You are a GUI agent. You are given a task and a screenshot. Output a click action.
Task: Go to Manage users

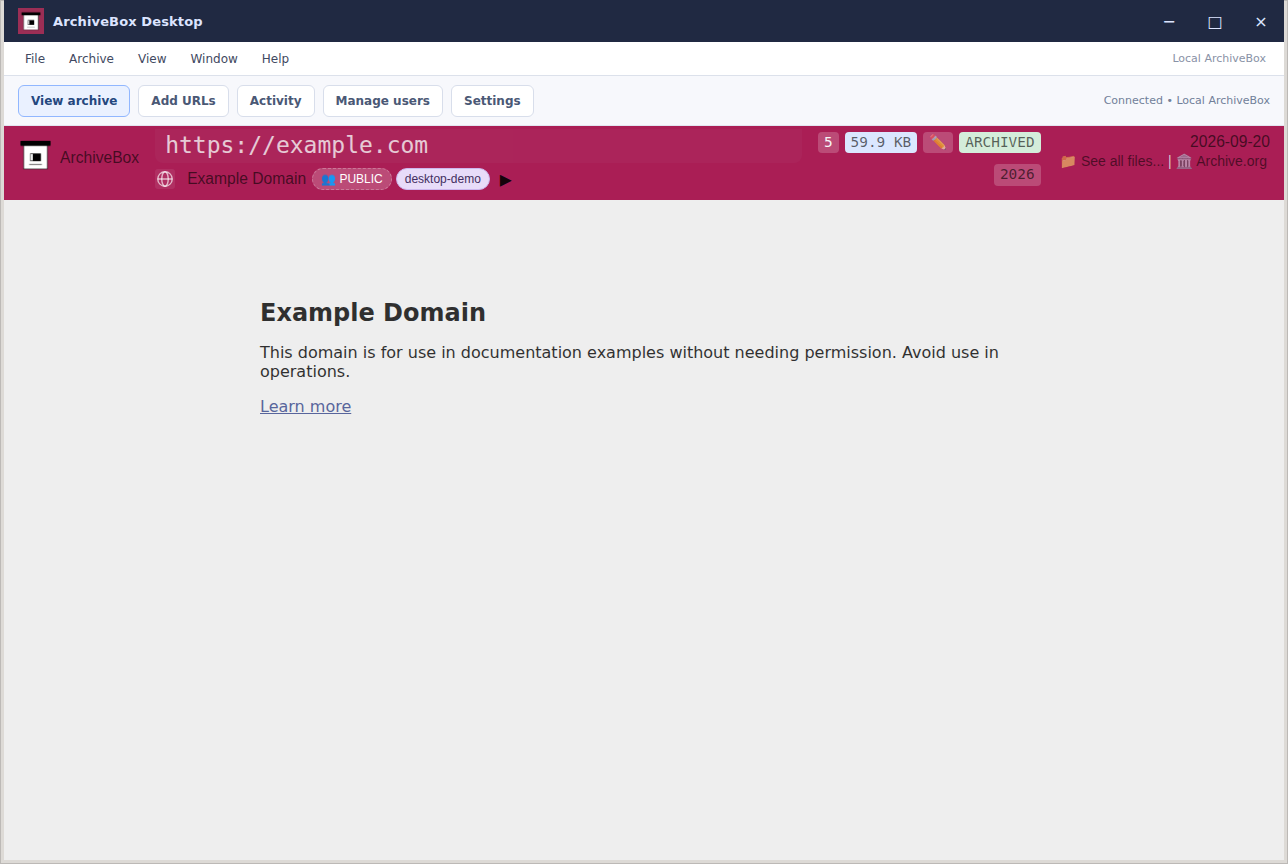tap(383, 101)
